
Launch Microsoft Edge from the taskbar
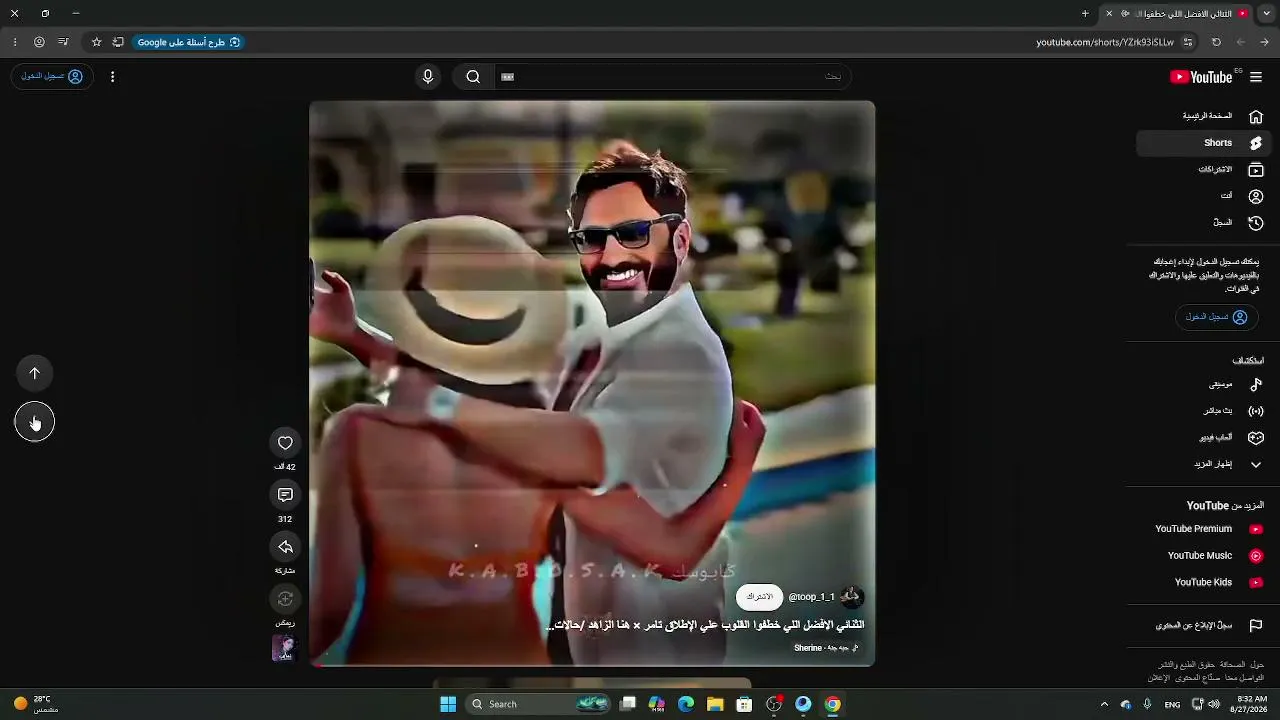coord(686,704)
